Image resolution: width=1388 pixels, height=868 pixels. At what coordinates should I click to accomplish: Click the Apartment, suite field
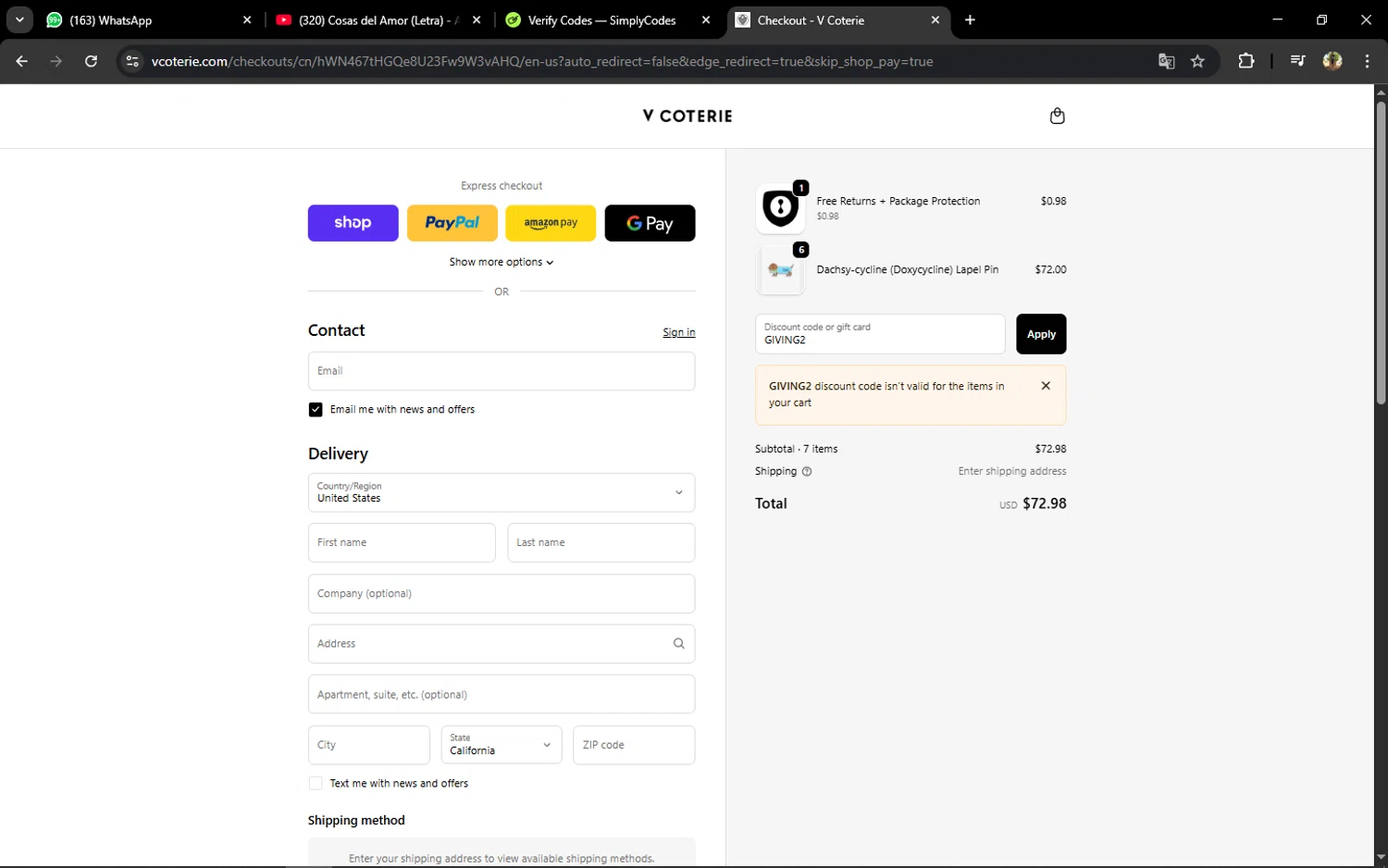click(x=502, y=694)
